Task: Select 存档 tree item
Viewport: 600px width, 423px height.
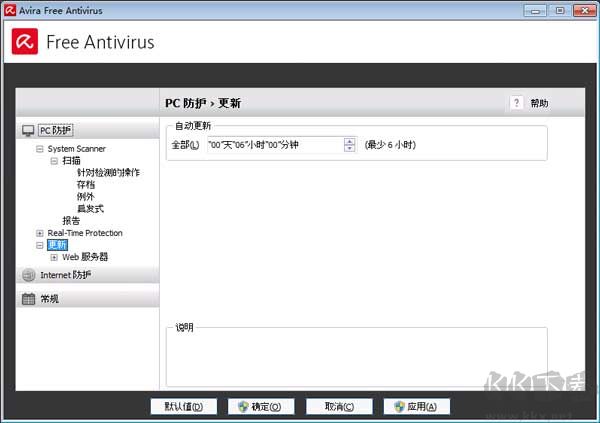Action: pos(86,185)
